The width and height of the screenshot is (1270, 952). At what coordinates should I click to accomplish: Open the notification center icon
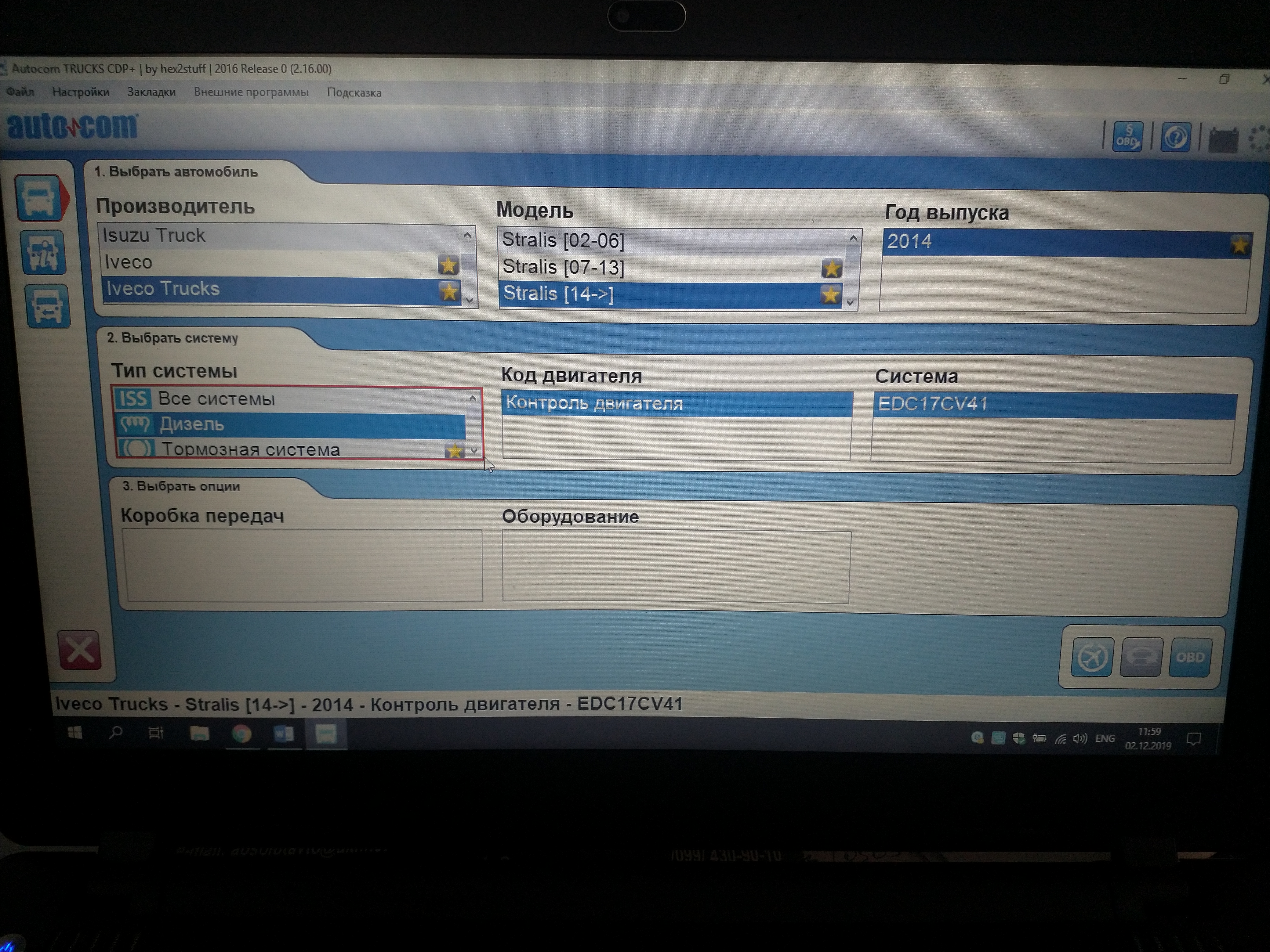tap(1194, 739)
